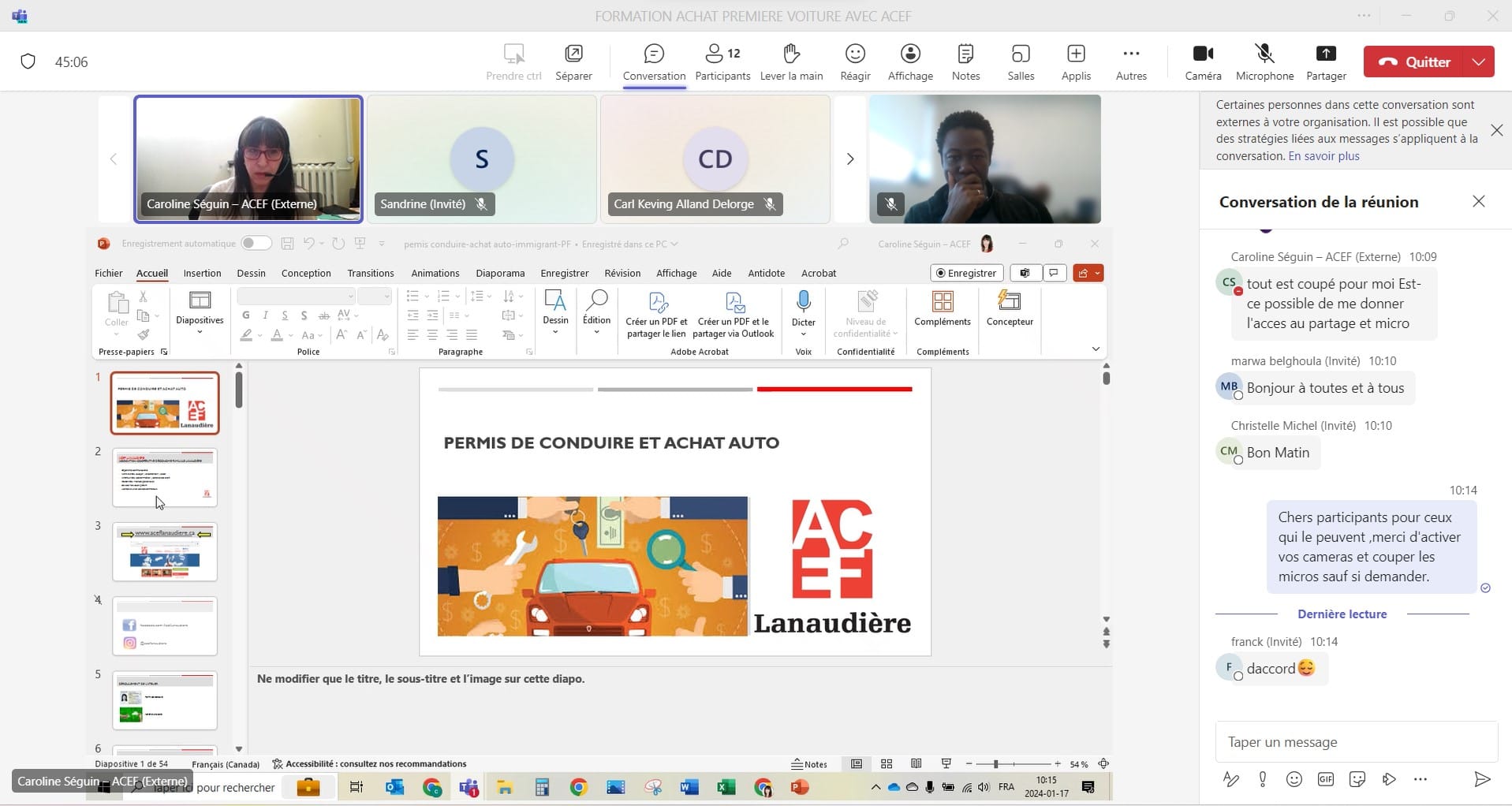Open meeting Notes in toolbar
1512x806 pixels.
click(965, 62)
